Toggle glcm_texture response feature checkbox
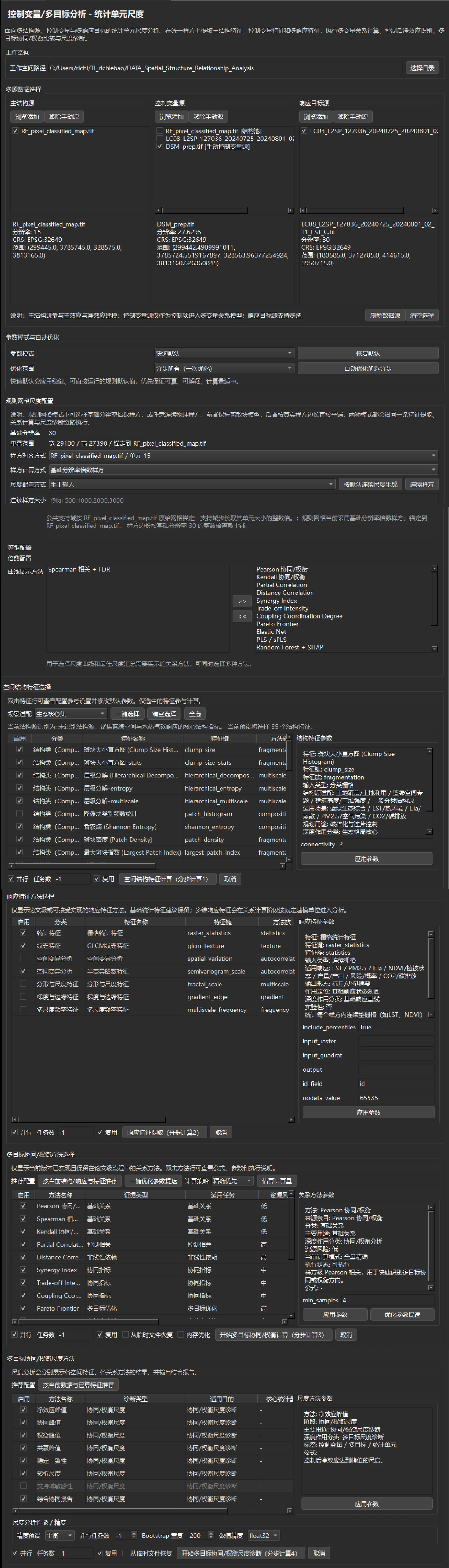The image size is (449, 1568). coord(23,946)
